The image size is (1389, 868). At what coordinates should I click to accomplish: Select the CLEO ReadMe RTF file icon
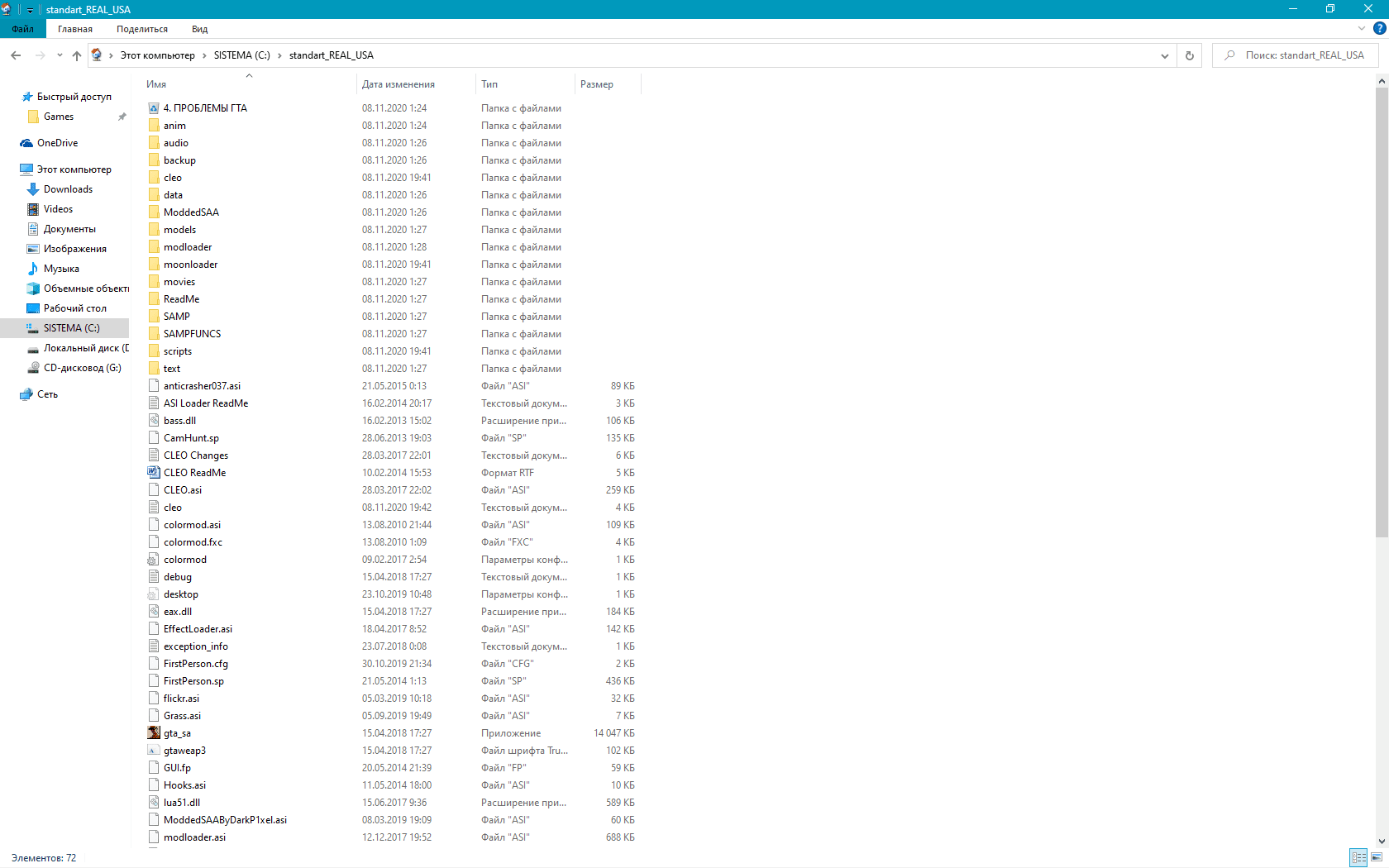(x=154, y=473)
